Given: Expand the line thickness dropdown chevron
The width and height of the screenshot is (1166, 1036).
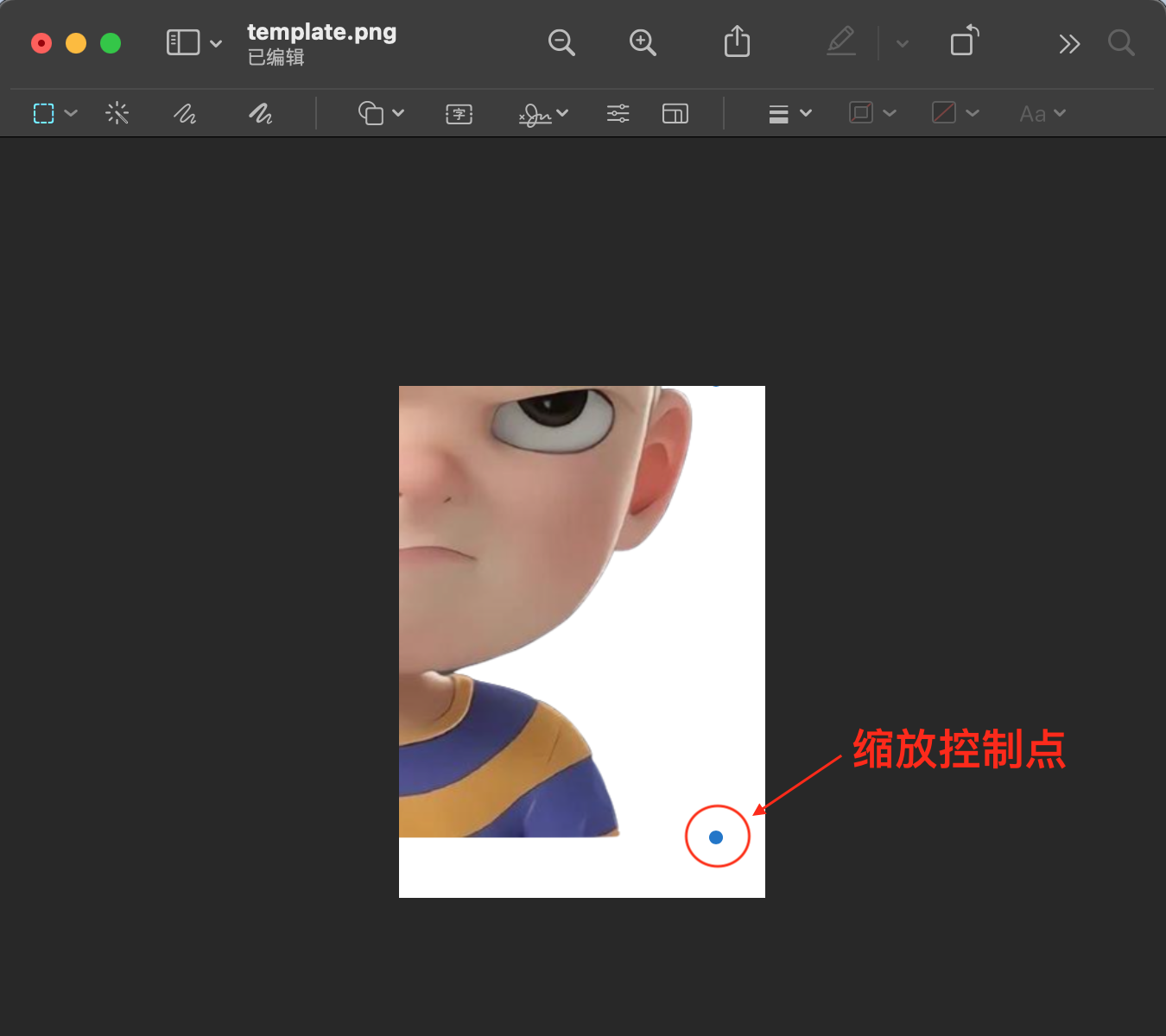Looking at the screenshot, I should (x=806, y=113).
